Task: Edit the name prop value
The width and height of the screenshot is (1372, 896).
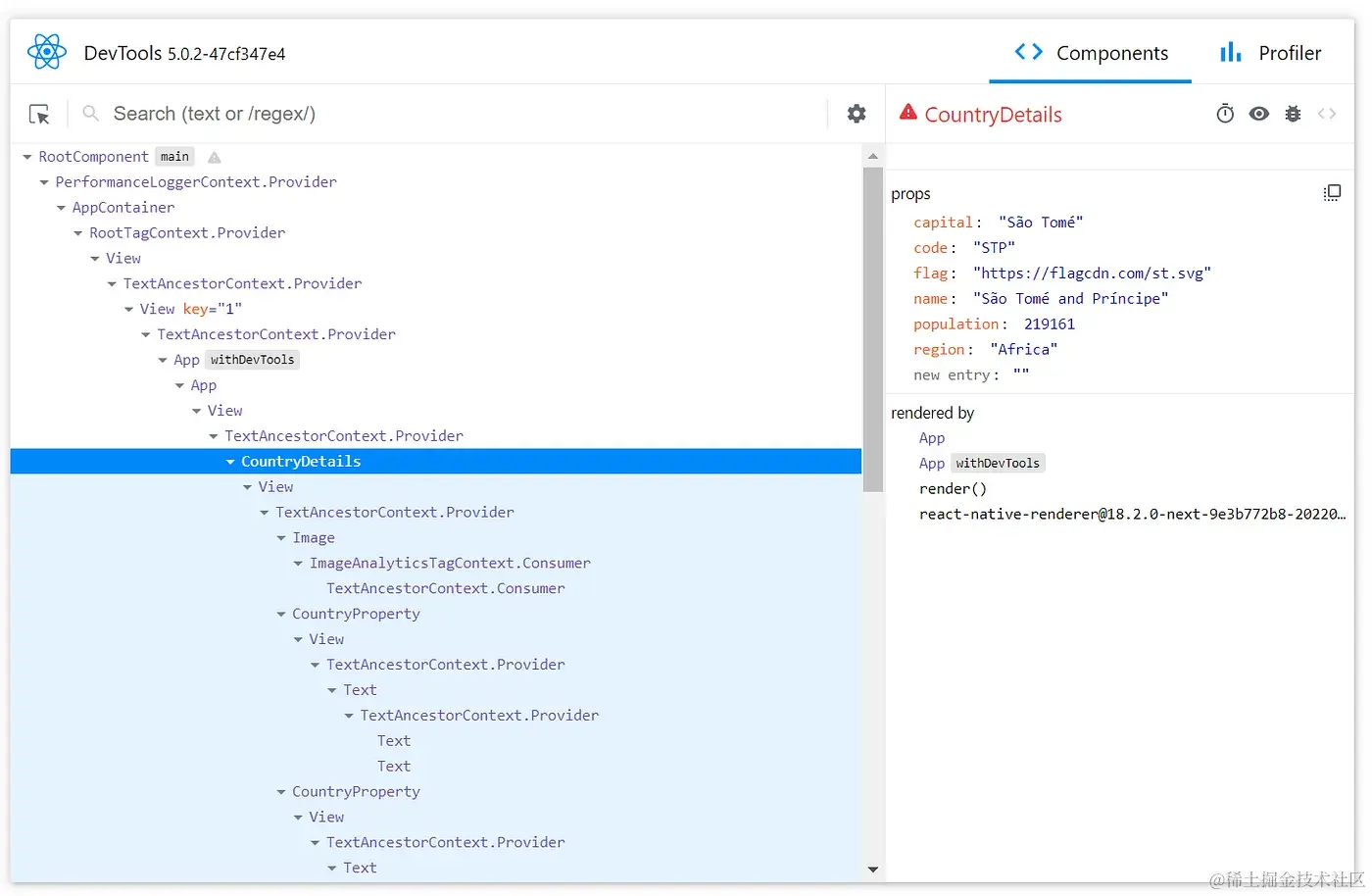Action: pos(1070,299)
